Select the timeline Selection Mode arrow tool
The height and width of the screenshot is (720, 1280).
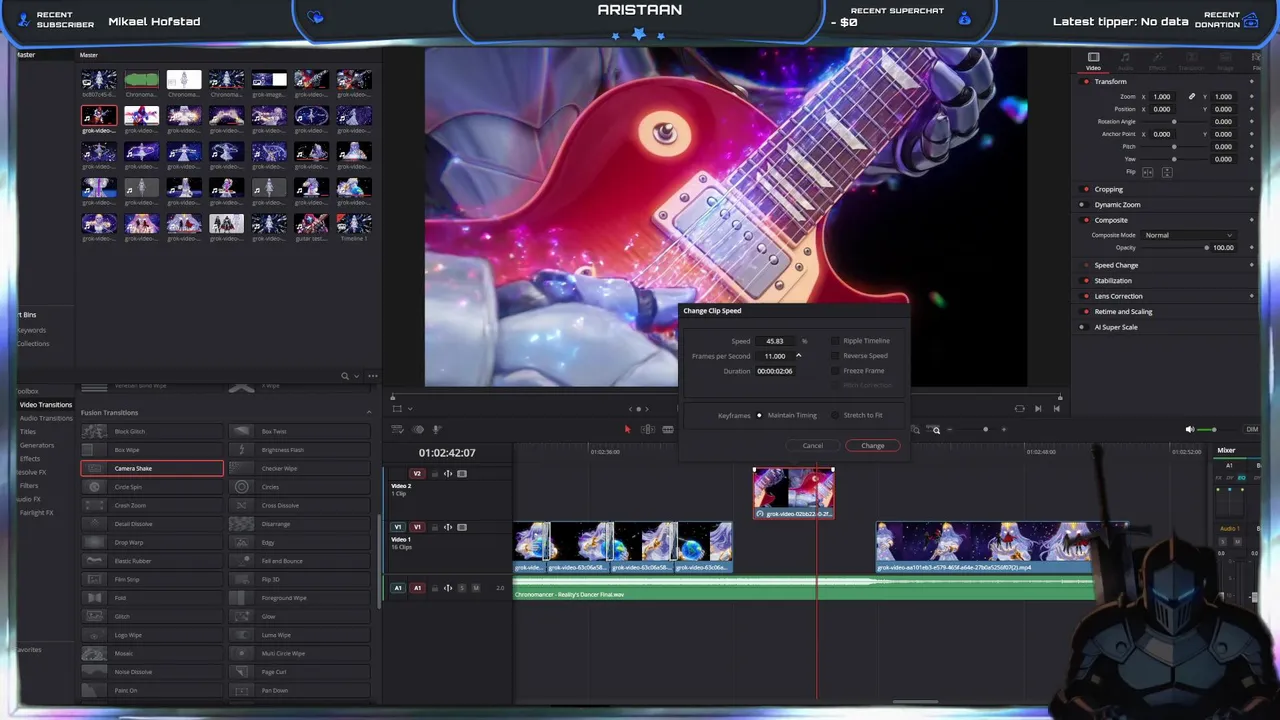pyautogui.click(x=627, y=429)
